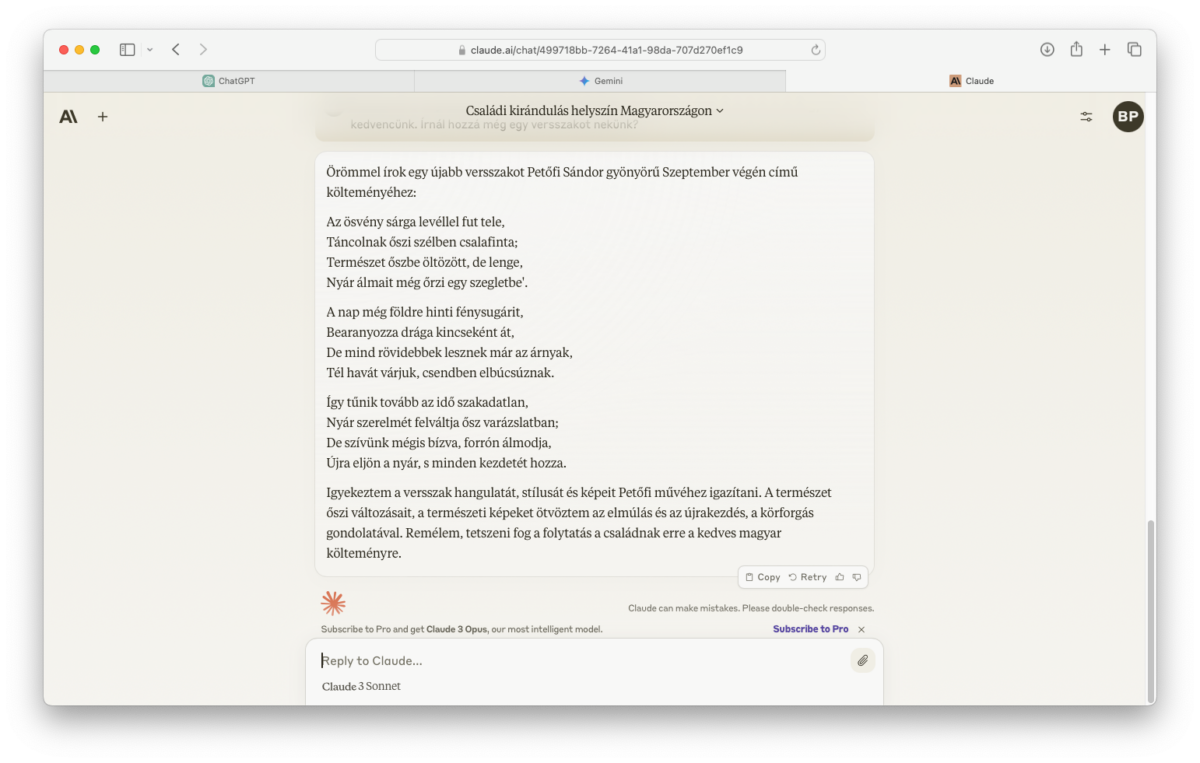Open the BP user profile avatar
The height and width of the screenshot is (763, 1200).
click(1128, 117)
